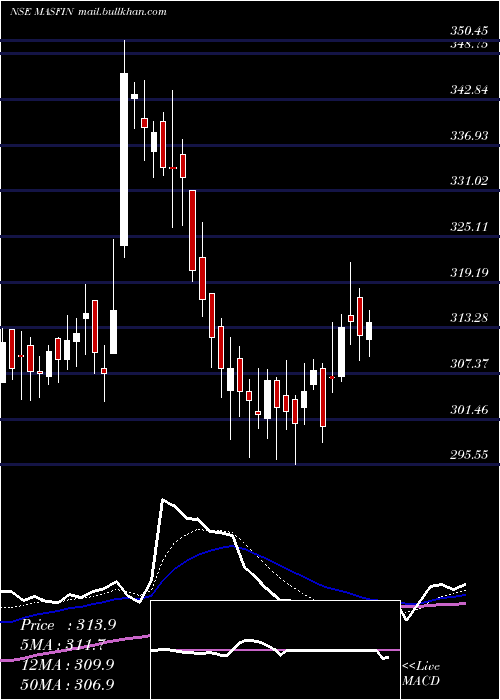Select the 319.19 price level label

tap(469, 272)
